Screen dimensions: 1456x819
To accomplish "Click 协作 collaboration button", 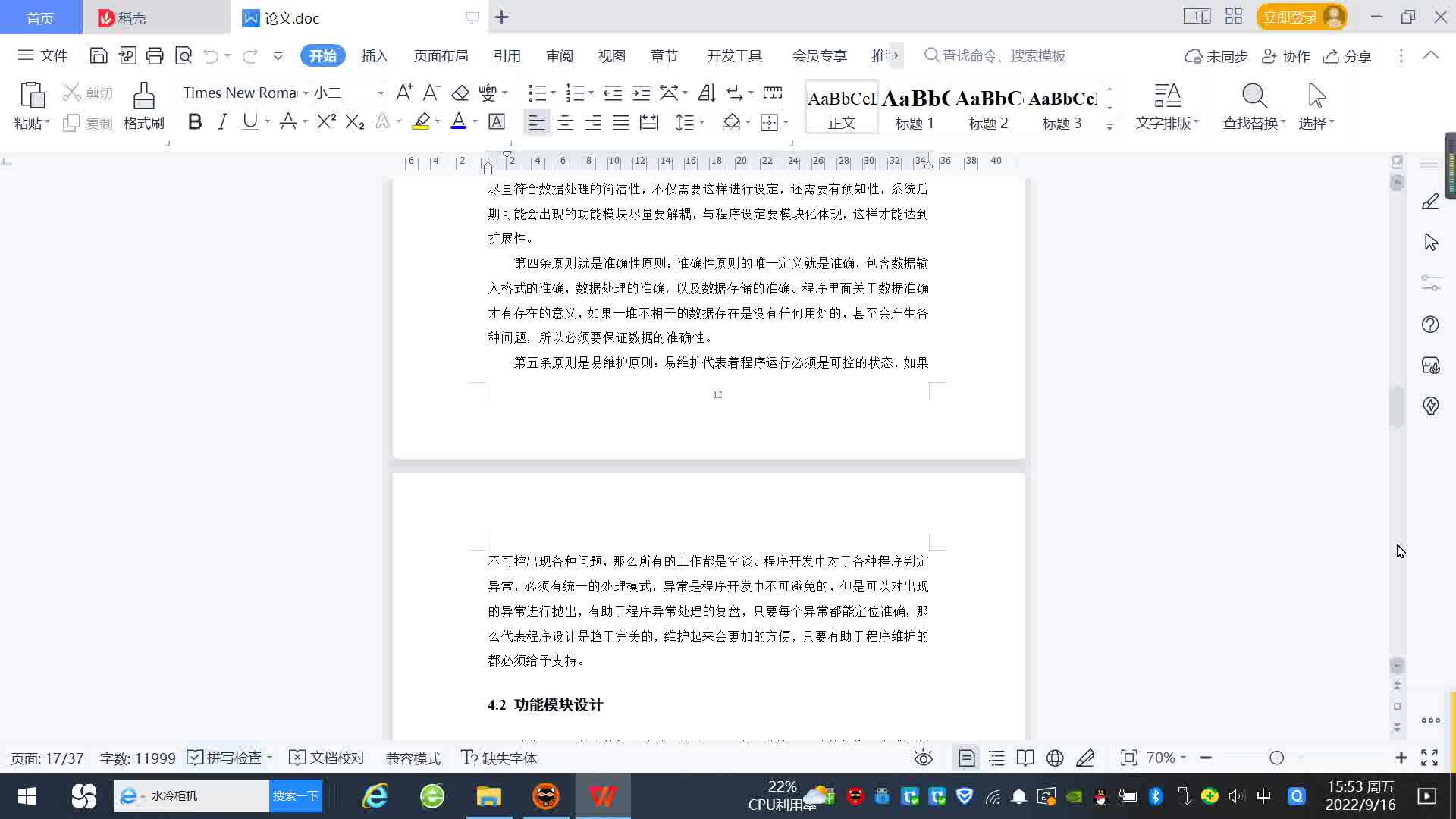I will click(x=1286, y=55).
